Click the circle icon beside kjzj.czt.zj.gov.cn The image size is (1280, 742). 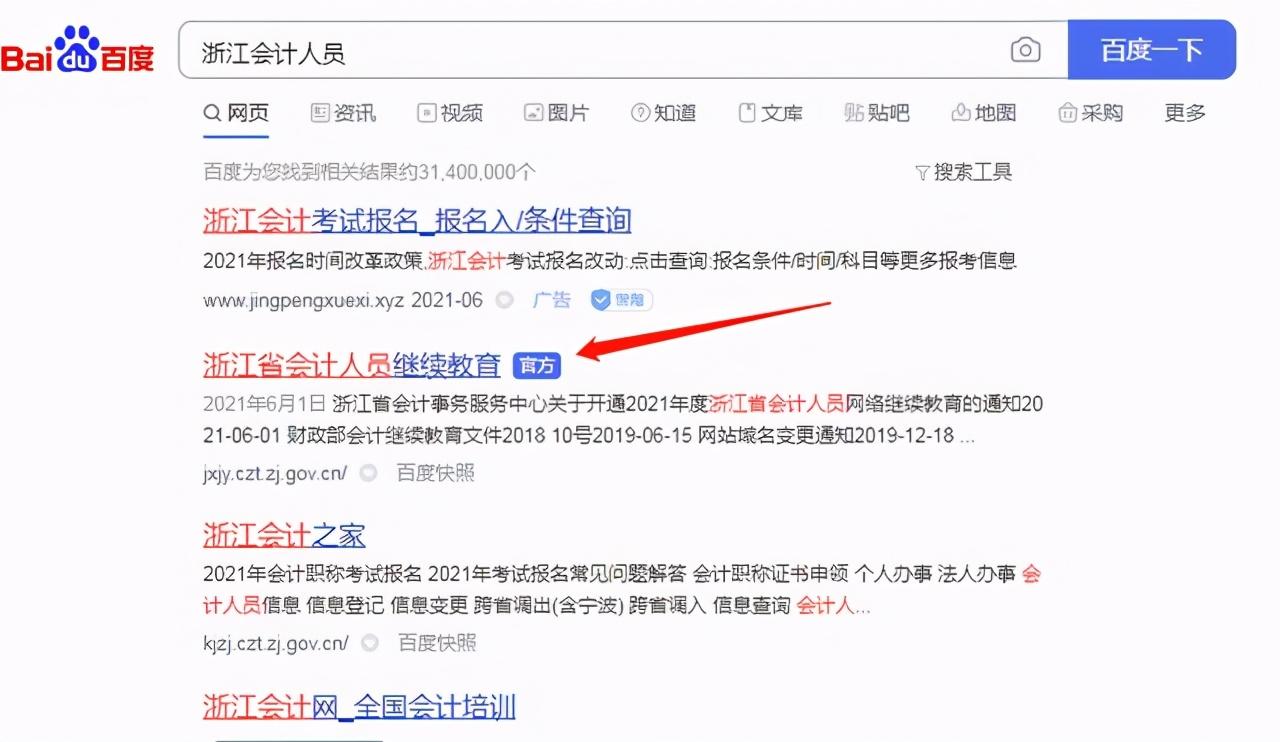(370, 642)
